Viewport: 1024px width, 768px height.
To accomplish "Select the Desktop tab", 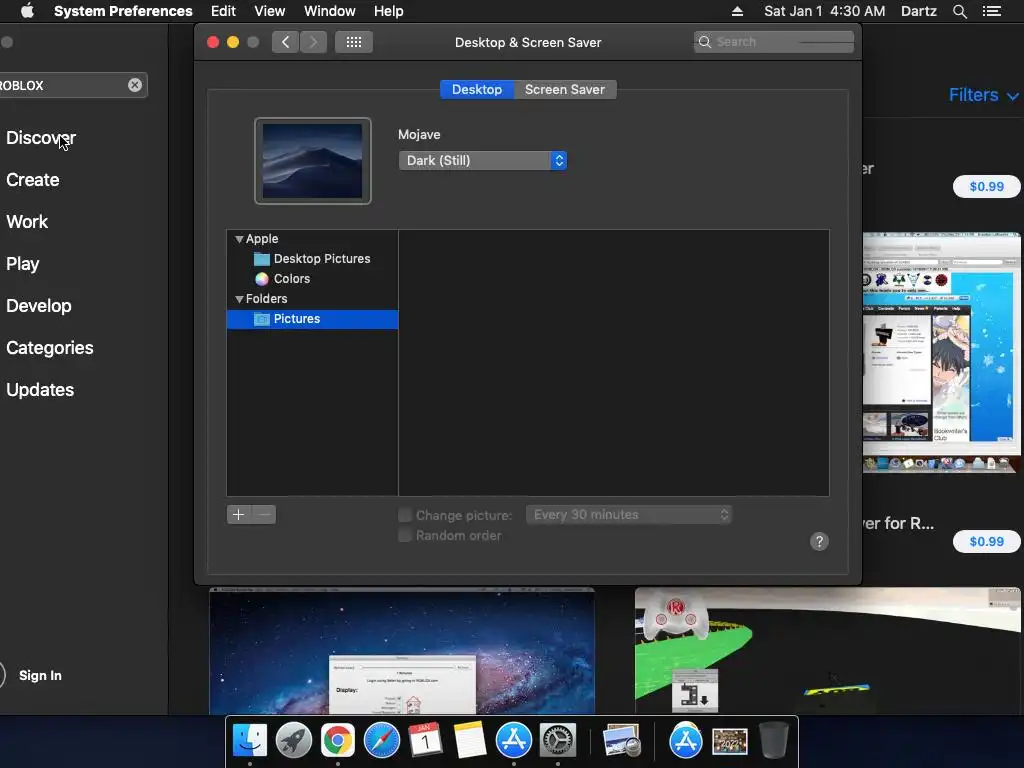I will [x=477, y=89].
